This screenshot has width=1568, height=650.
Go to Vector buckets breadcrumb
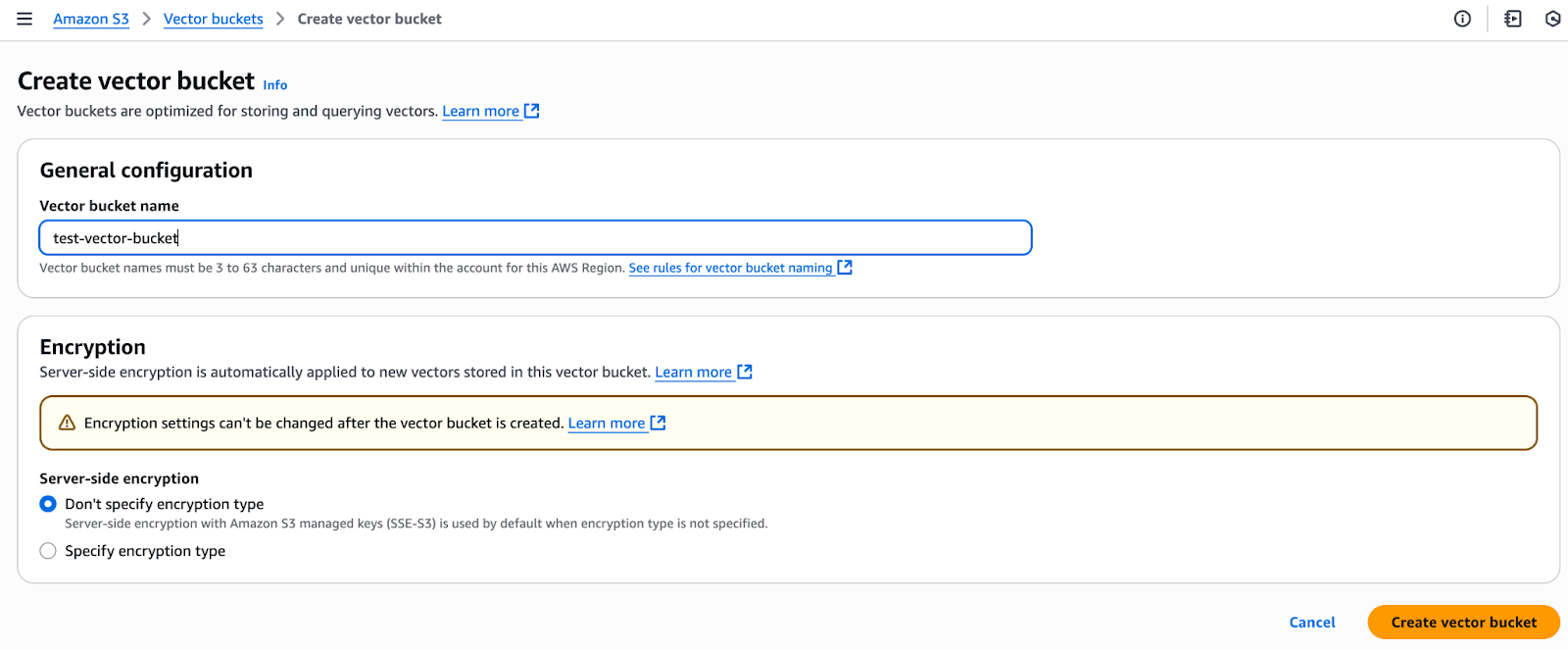[214, 19]
